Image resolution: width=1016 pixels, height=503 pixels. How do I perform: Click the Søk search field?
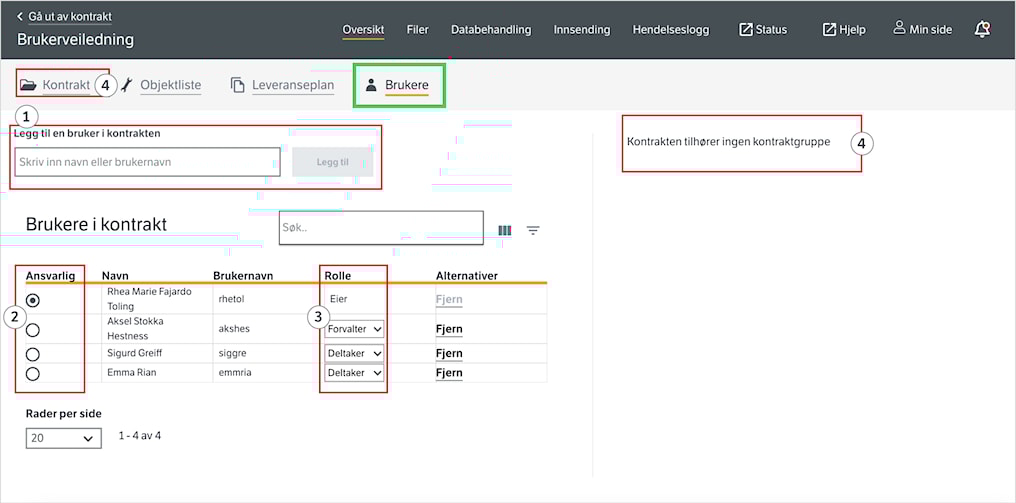tap(381, 228)
